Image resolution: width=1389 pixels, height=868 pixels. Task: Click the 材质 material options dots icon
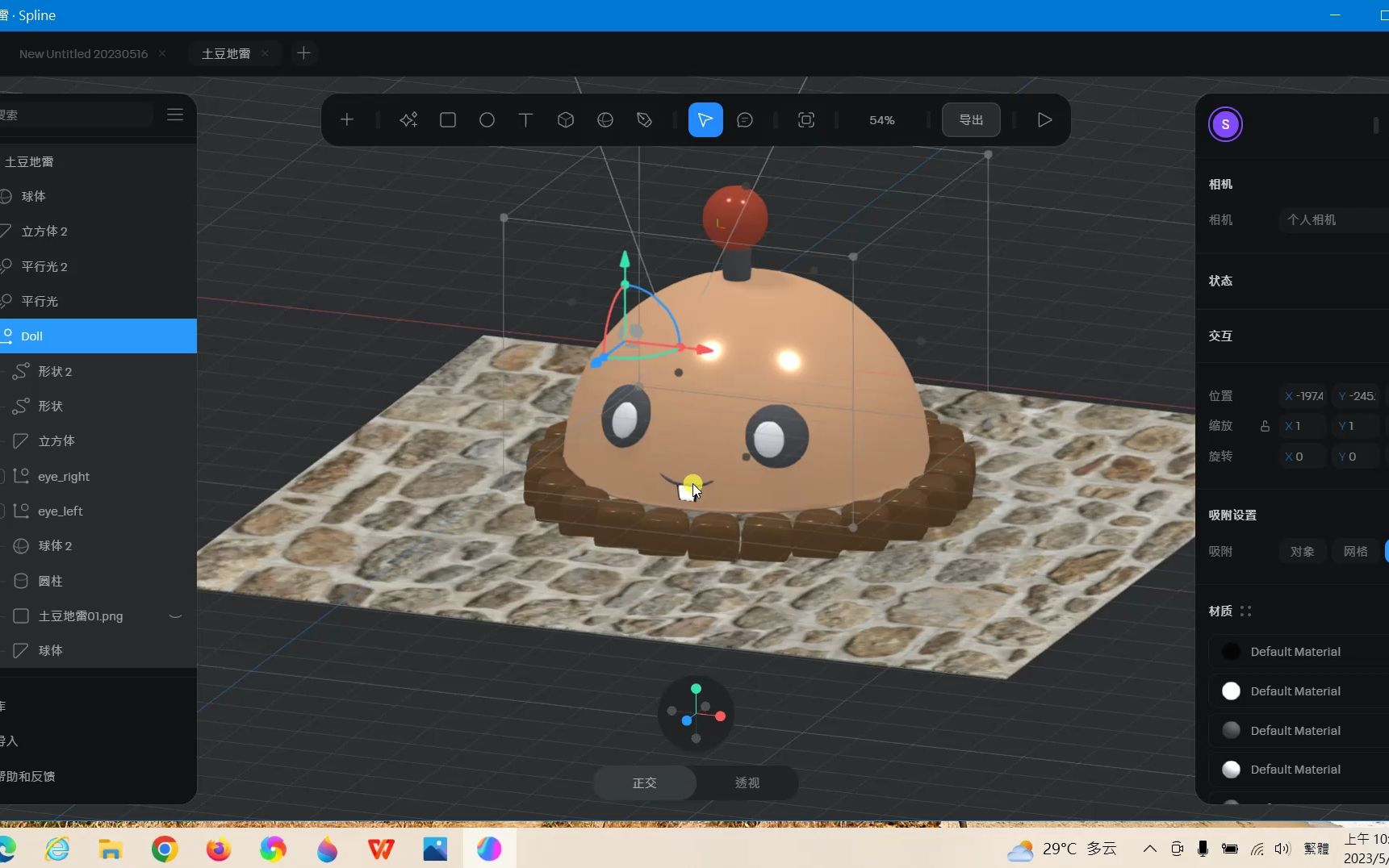click(1245, 611)
